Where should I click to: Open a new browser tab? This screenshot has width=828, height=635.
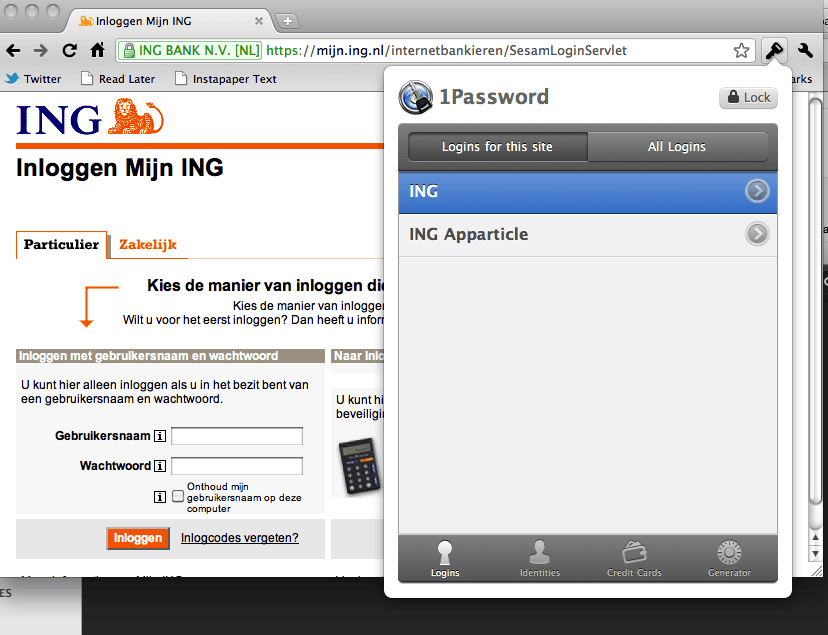tap(288, 21)
